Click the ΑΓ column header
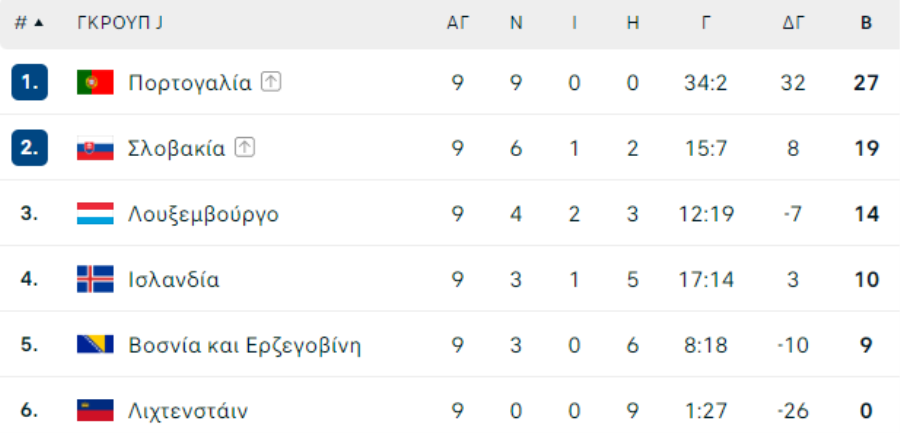This screenshot has height=433, width=900. coord(458,23)
